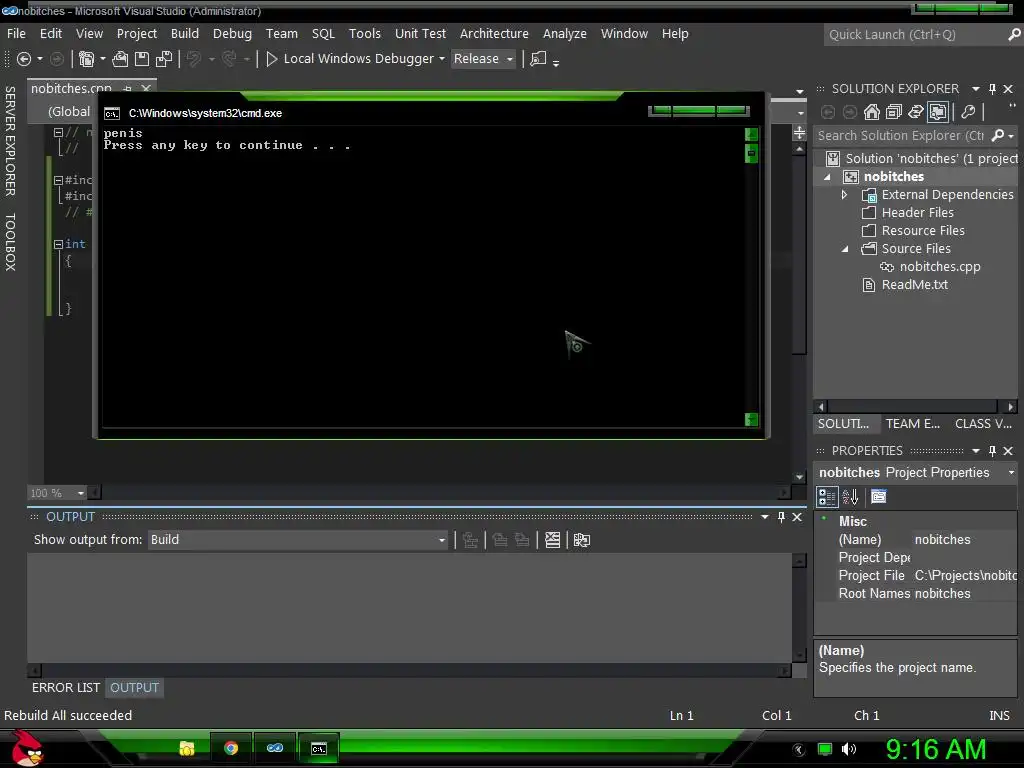Open Chrome from the taskbar
The height and width of the screenshot is (768, 1024).
[231, 748]
